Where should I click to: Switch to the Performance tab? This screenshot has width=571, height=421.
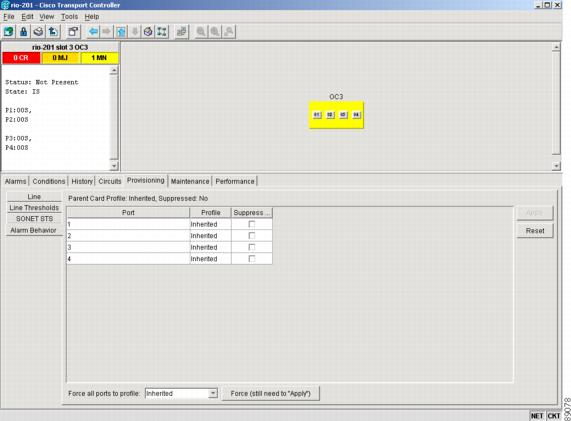click(235, 181)
